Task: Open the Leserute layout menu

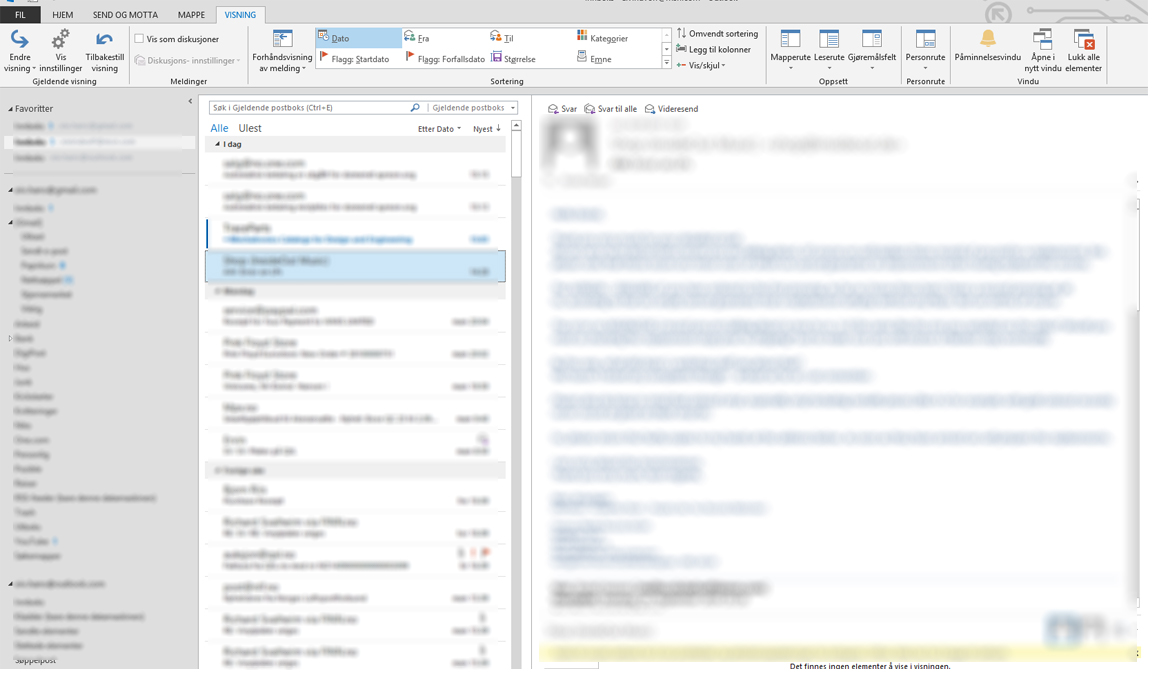Action: tap(829, 51)
